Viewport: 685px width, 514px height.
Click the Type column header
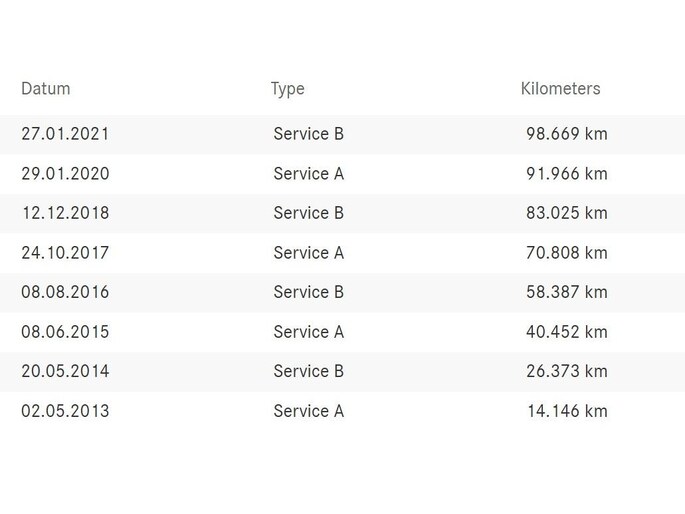[287, 89]
